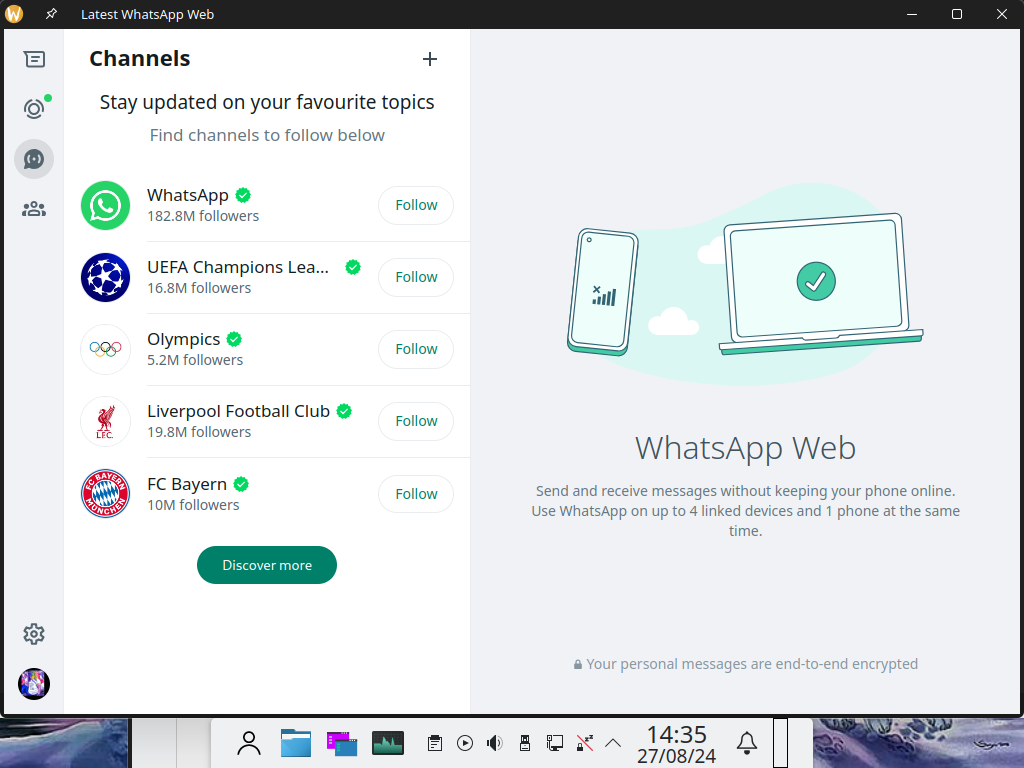Follow the Liverpool Football Club channel
This screenshot has height=768, width=1024.
416,421
